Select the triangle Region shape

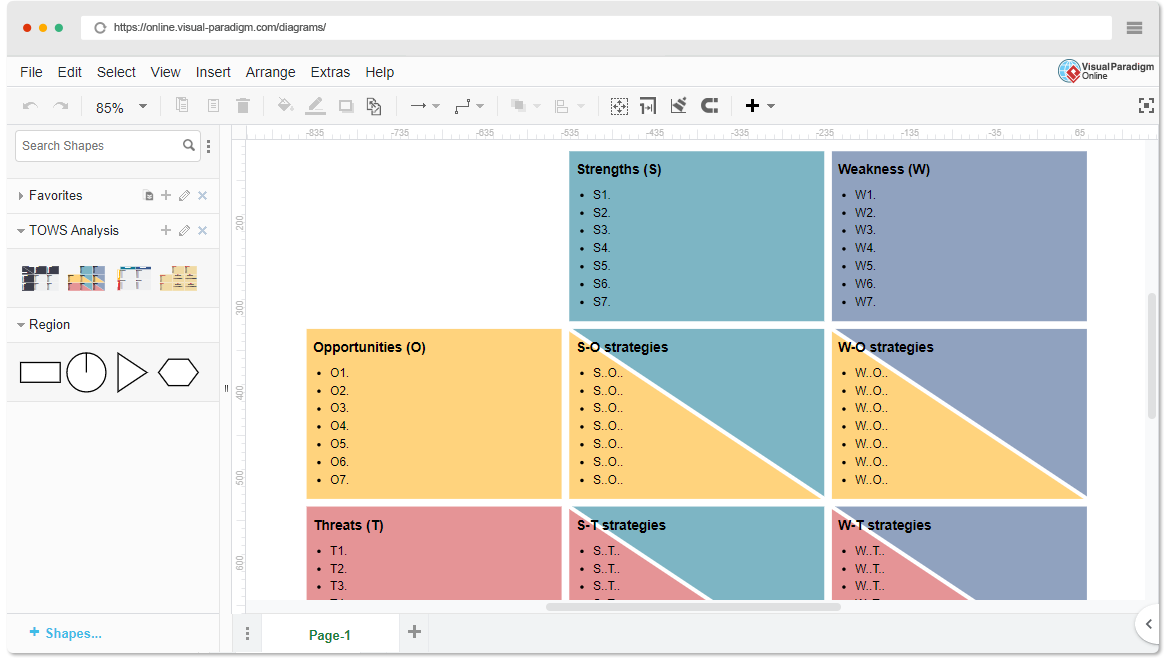[x=132, y=372]
